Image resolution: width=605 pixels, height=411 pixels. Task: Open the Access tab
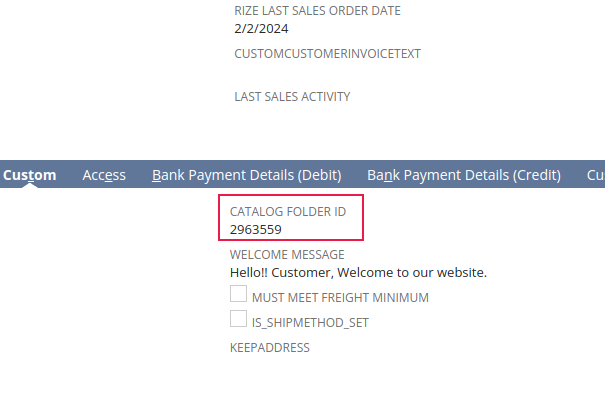[104, 175]
